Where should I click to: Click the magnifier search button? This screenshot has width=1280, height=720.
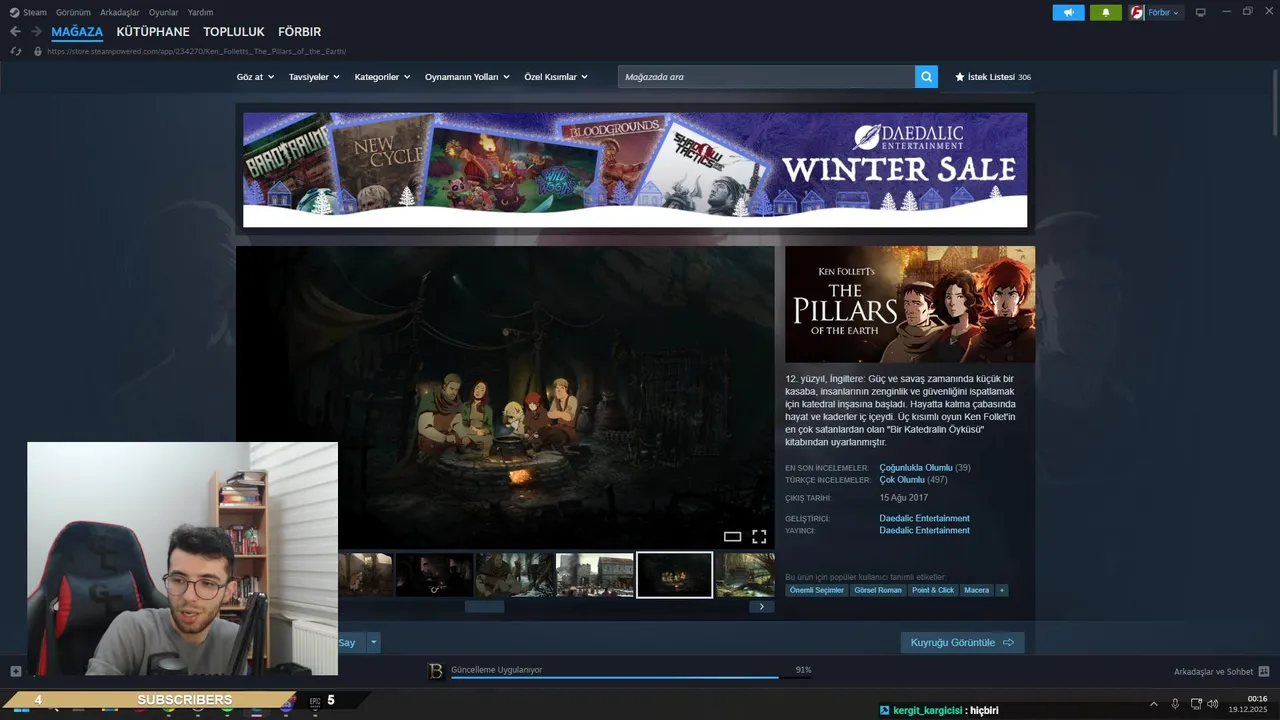coord(926,76)
